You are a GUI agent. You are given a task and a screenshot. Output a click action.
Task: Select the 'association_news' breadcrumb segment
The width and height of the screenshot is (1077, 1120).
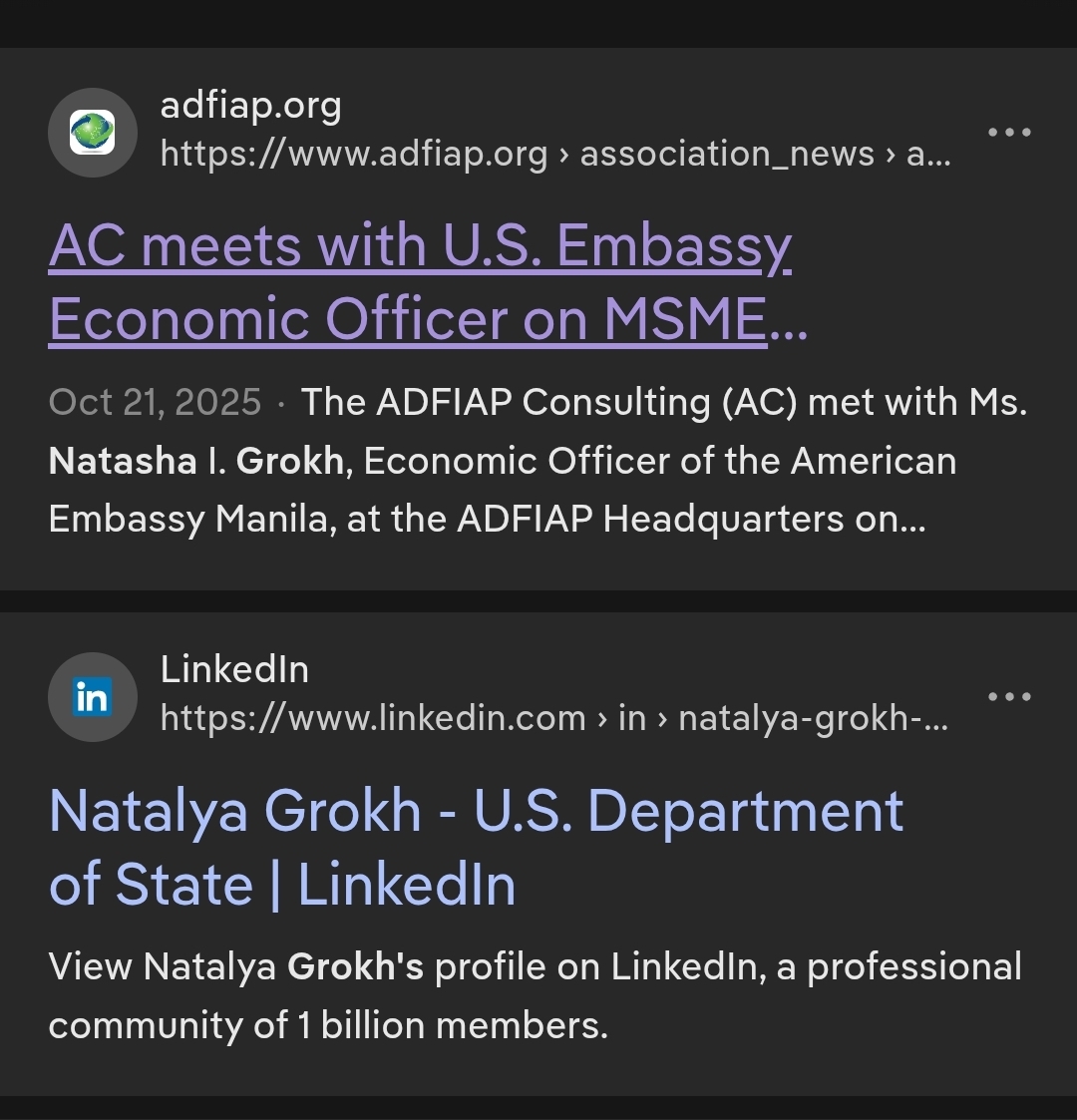[x=727, y=154]
